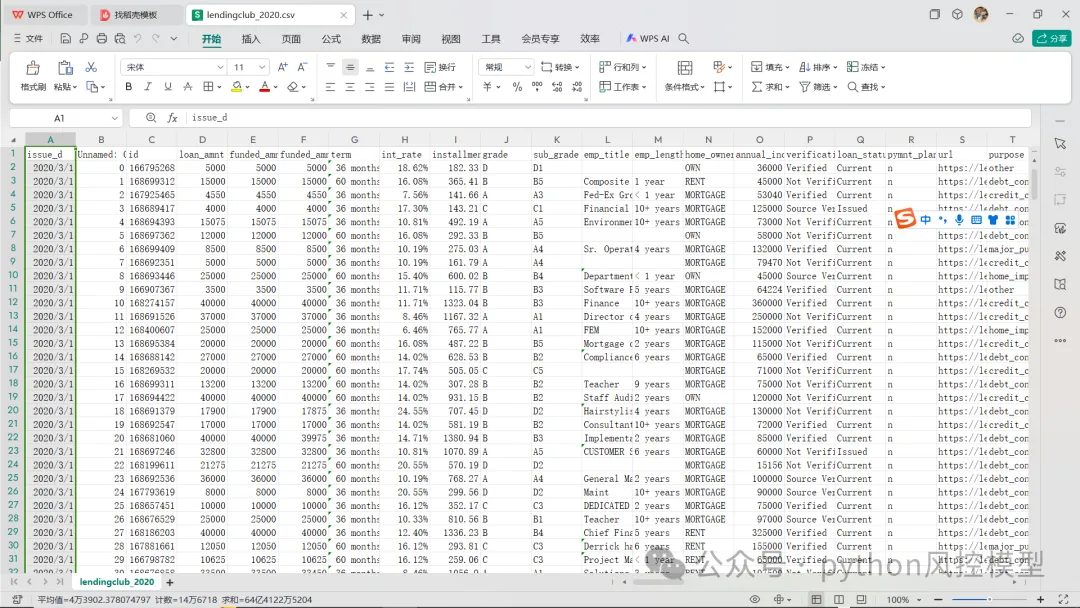Toggle bold formatting

point(128,87)
